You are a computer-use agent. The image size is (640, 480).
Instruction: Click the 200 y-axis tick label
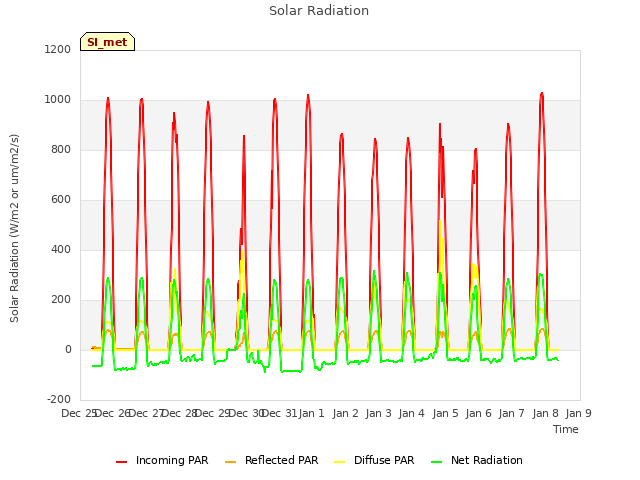point(61,300)
